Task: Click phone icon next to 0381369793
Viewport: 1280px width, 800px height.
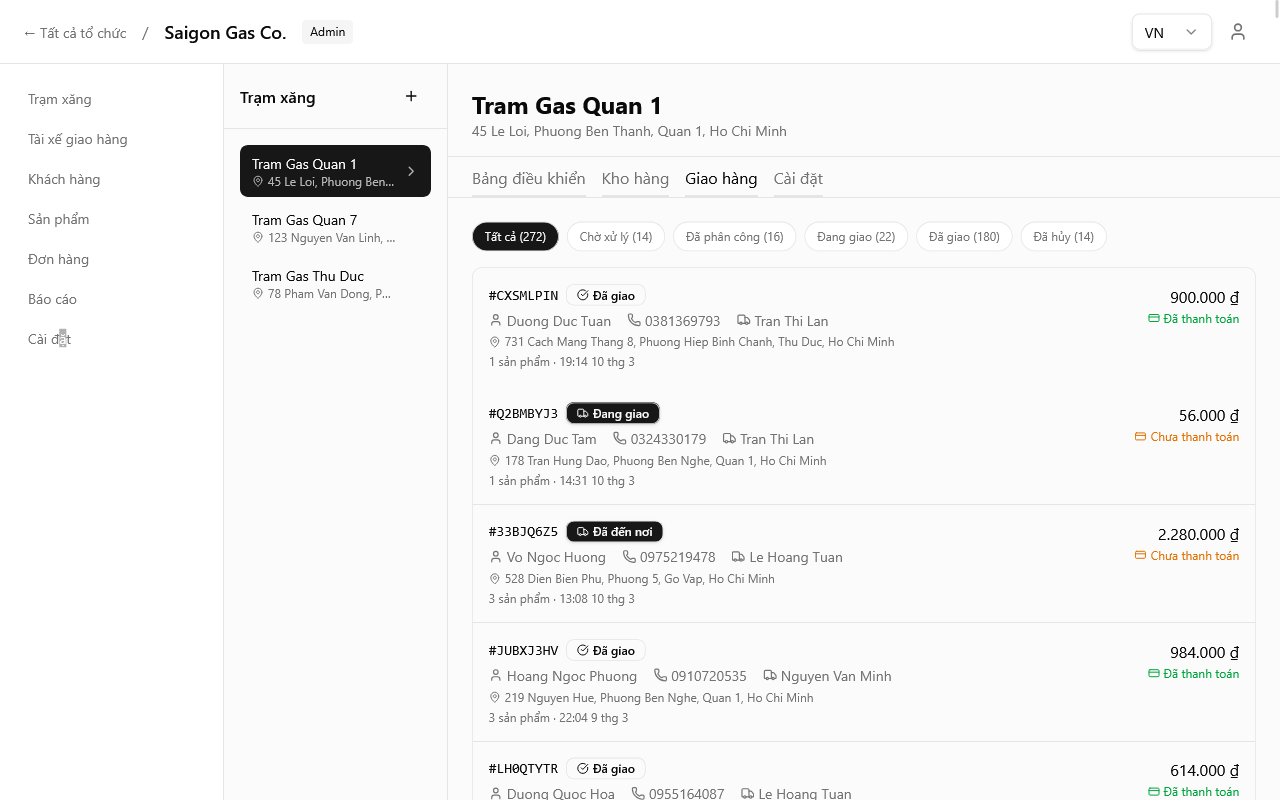Action: (634, 320)
